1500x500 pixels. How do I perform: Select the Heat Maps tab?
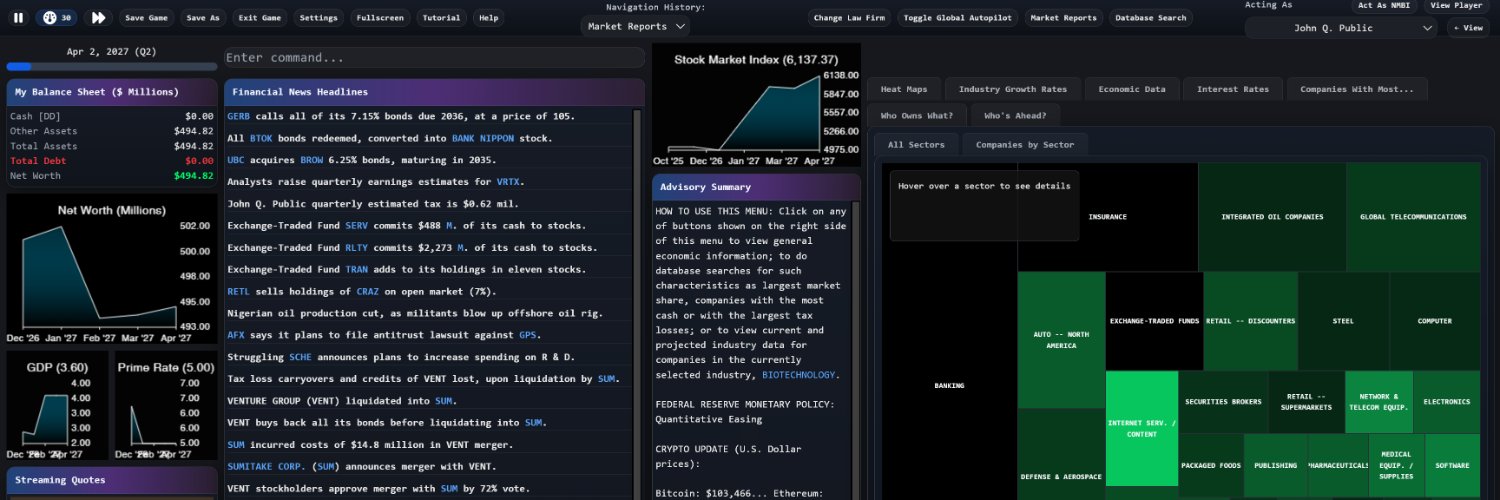click(x=904, y=89)
